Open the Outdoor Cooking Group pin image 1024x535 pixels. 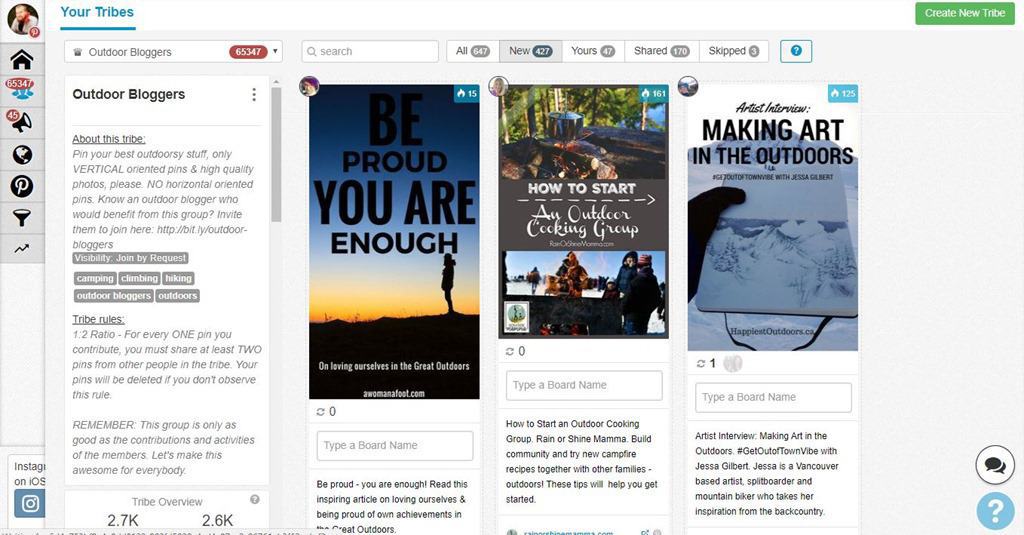coord(584,212)
